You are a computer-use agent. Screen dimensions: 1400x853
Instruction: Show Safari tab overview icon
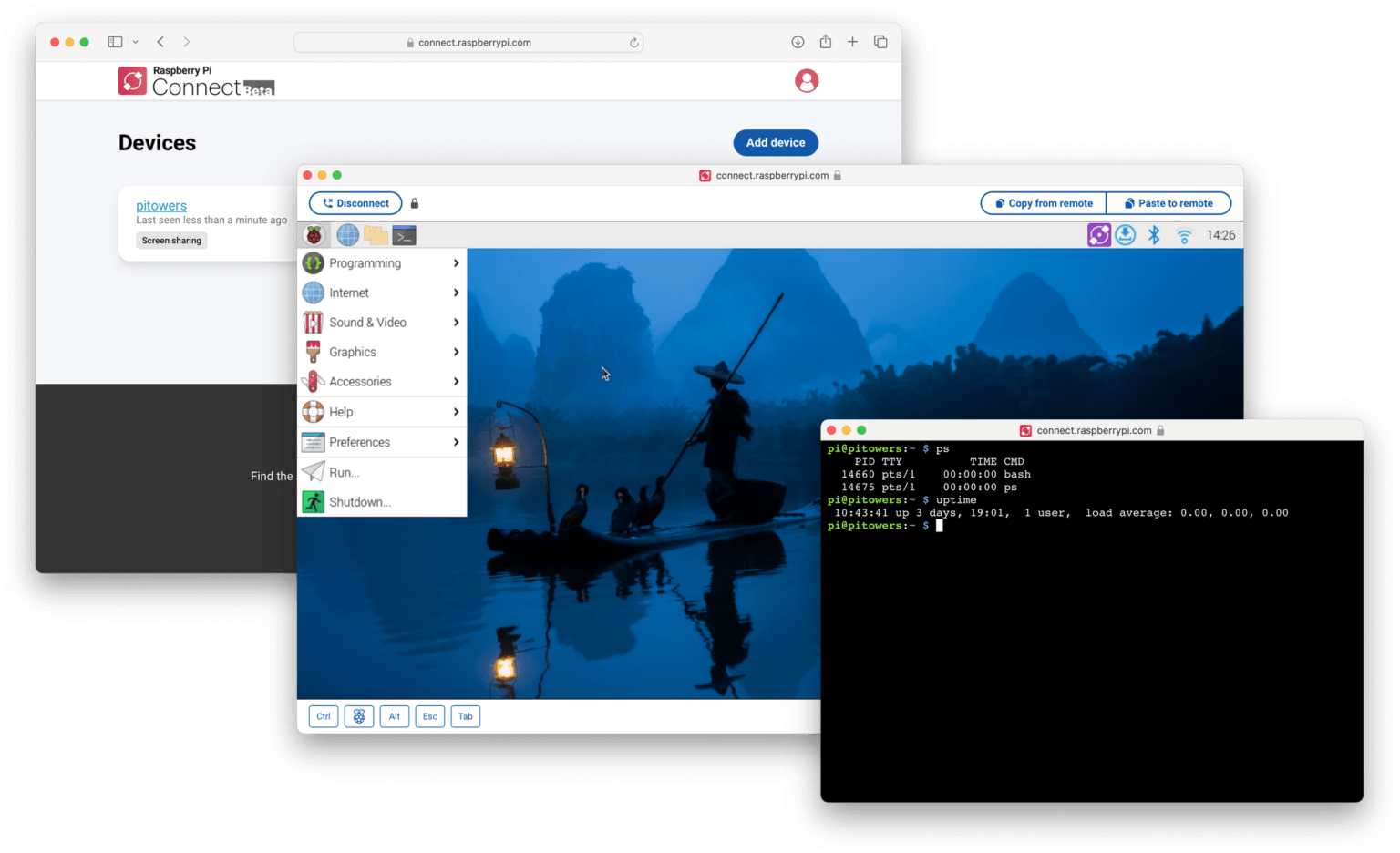click(880, 42)
